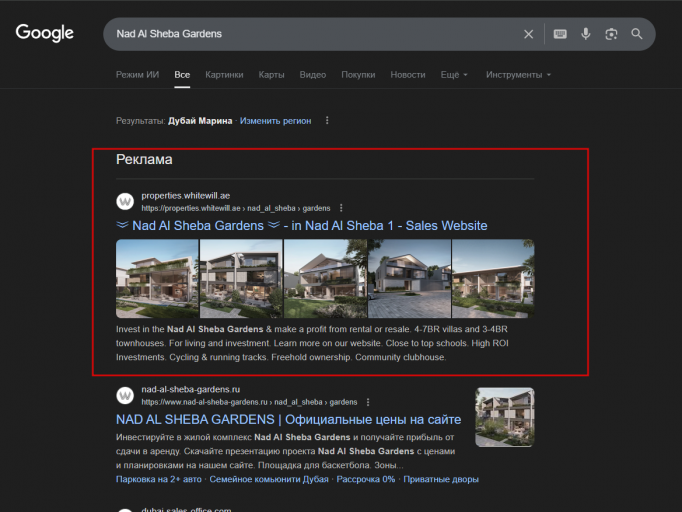Open the Видео tab
The height and width of the screenshot is (512, 682).
click(313, 75)
